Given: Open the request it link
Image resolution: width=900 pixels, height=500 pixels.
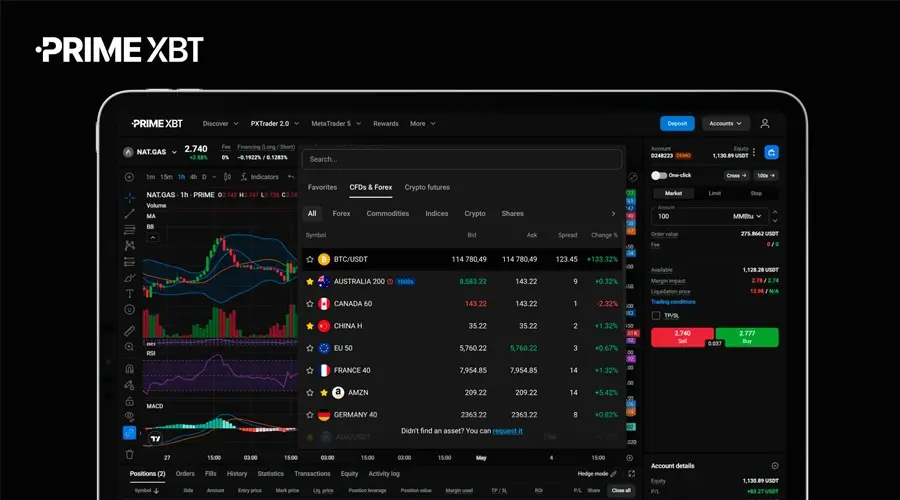Looking at the screenshot, I should (507, 431).
